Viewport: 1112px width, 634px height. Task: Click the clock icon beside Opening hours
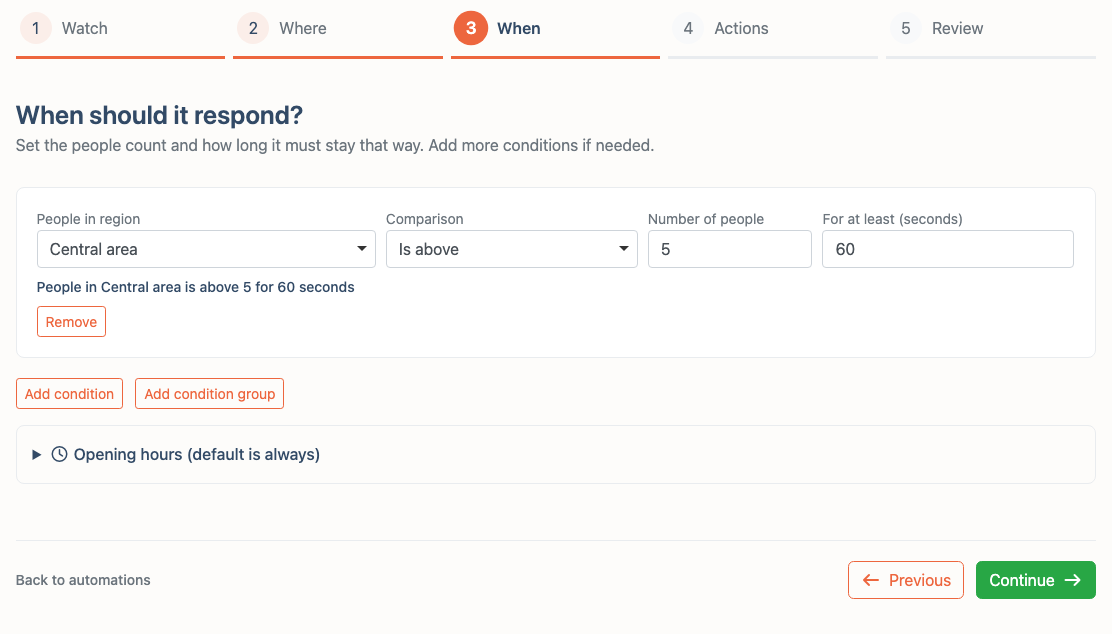(x=60, y=454)
